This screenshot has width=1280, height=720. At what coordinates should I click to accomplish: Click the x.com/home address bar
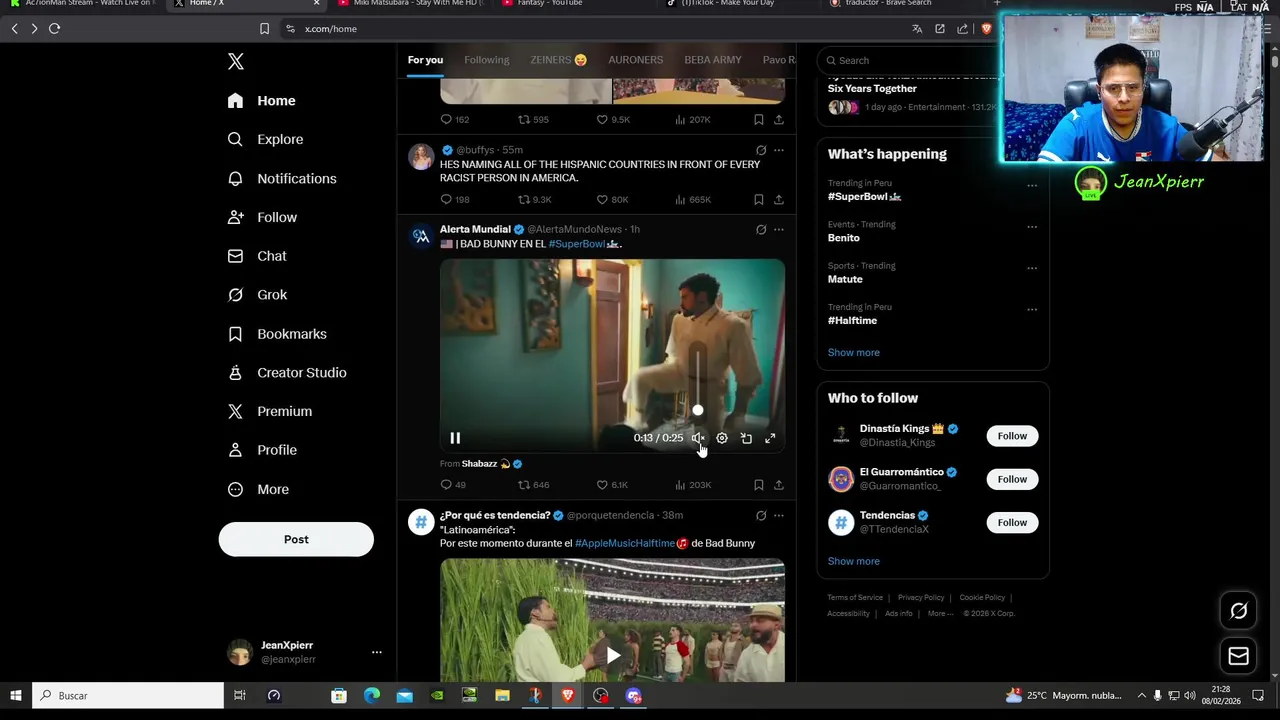click(x=330, y=29)
